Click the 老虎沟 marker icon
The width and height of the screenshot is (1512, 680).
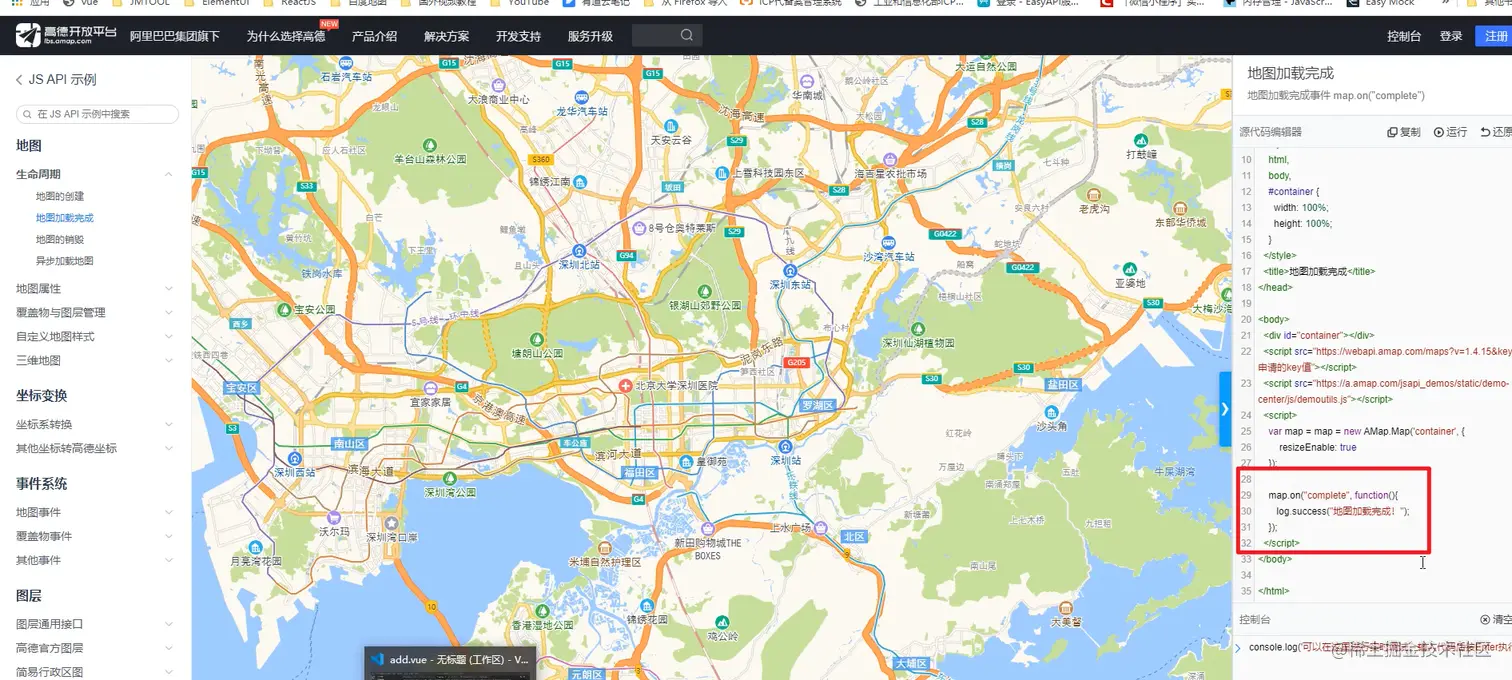(1094, 195)
